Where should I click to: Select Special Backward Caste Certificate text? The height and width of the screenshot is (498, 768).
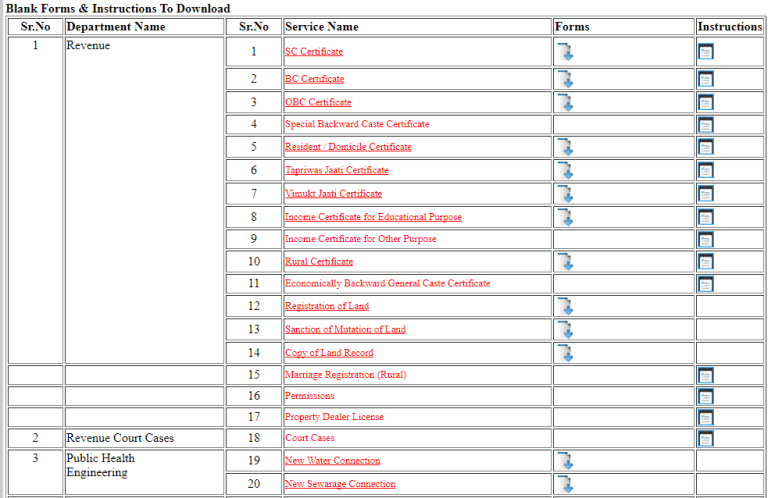(x=357, y=124)
